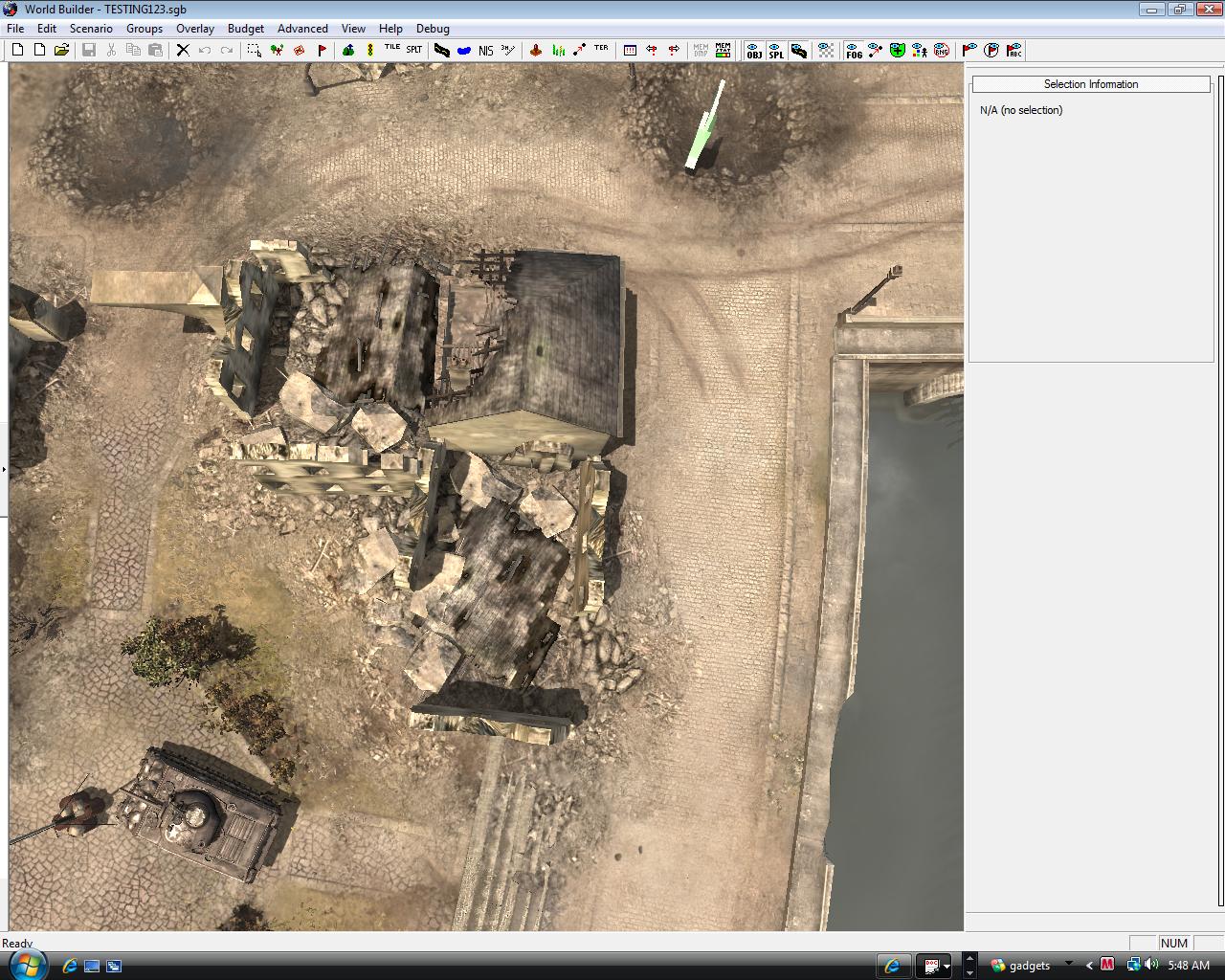Show hidden system tray icons chevron
The height and width of the screenshot is (980, 1225).
click(1089, 966)
